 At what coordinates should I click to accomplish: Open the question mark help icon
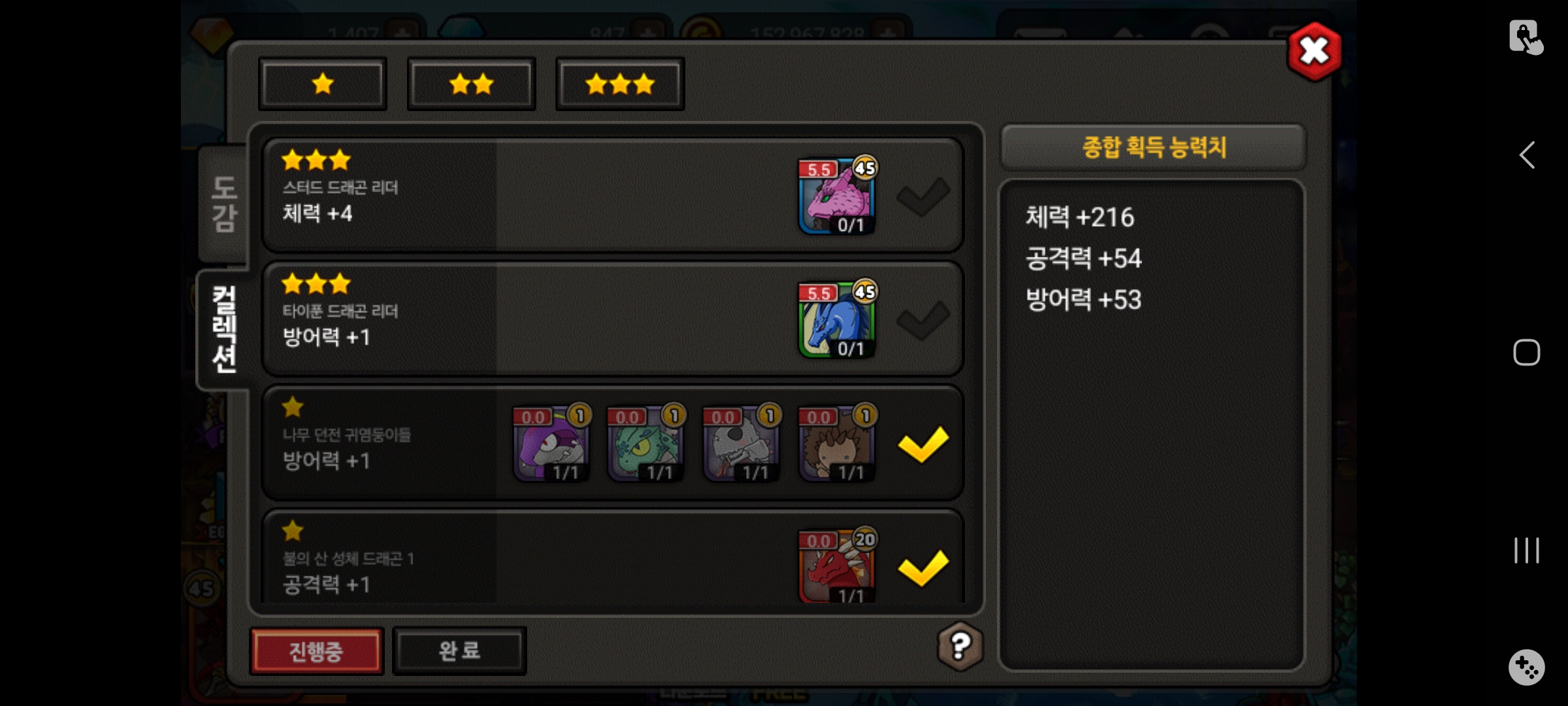(x=960, y=647)
